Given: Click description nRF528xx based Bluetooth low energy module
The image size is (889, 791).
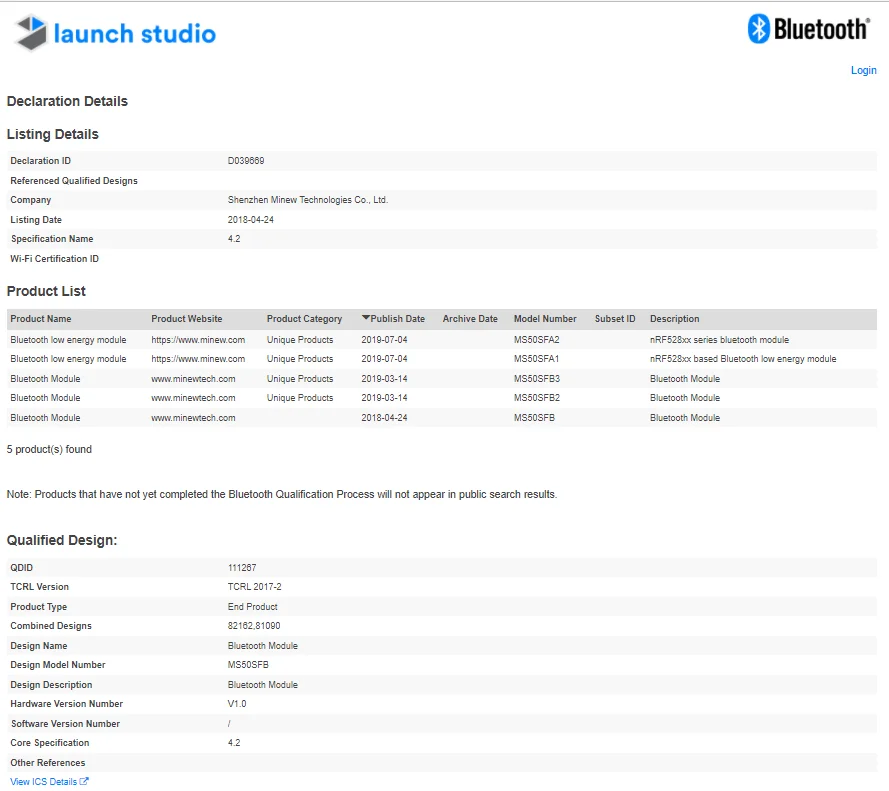Looking at the screenshot, I should (x=743, y=359).
